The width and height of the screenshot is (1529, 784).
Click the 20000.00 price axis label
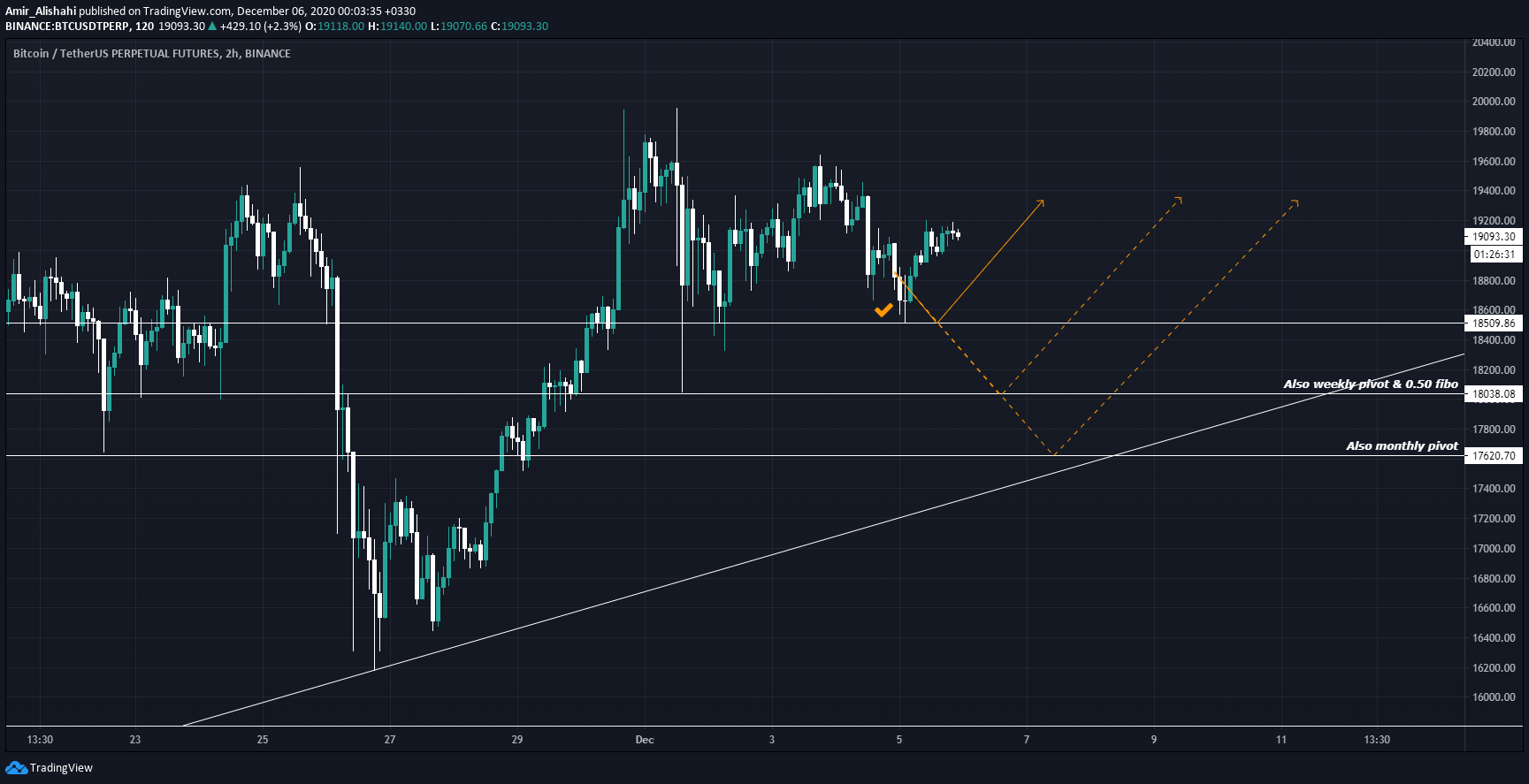[1494, 102]
